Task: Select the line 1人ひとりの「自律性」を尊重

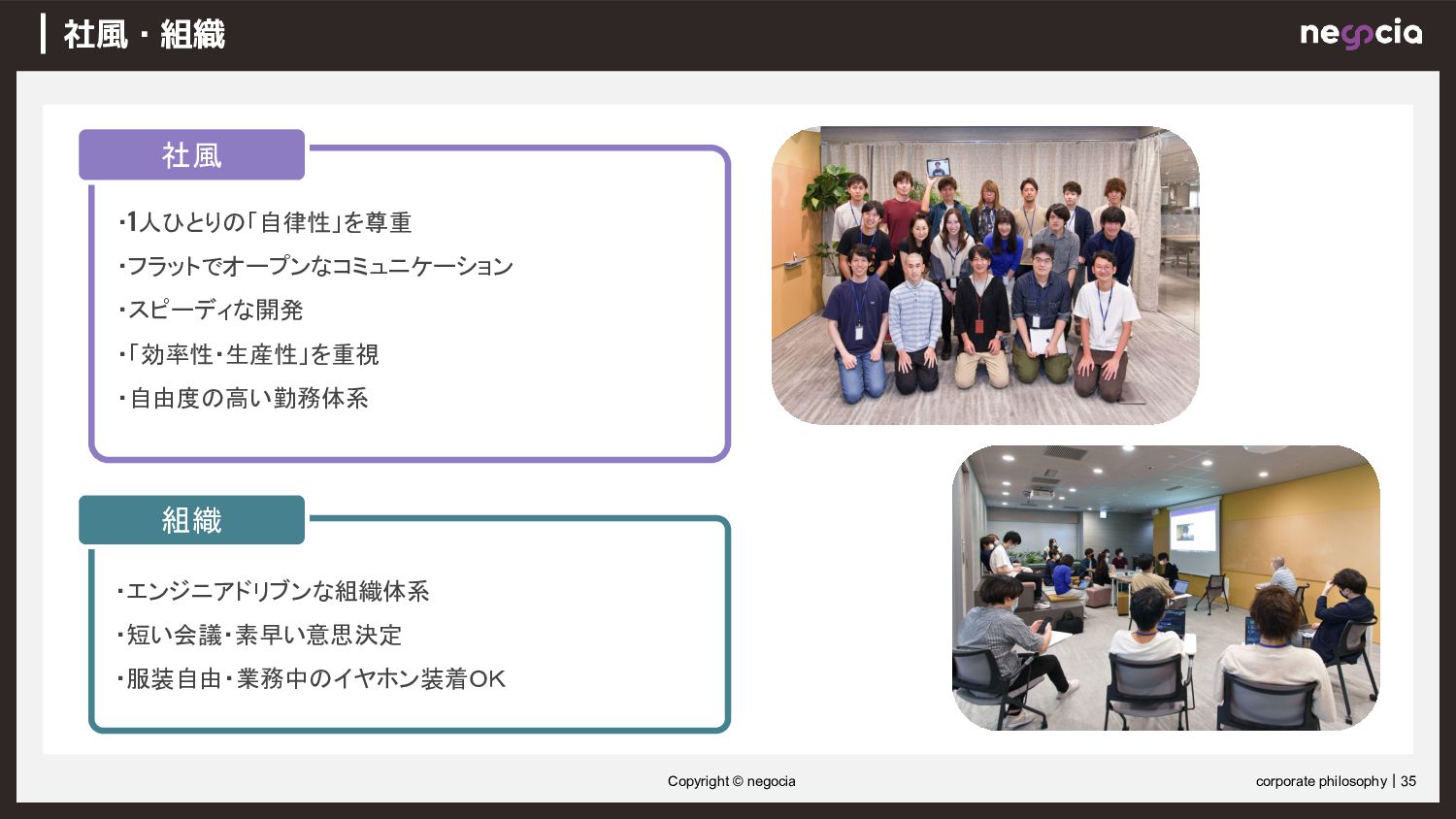Action: click(x=265, y=222)
